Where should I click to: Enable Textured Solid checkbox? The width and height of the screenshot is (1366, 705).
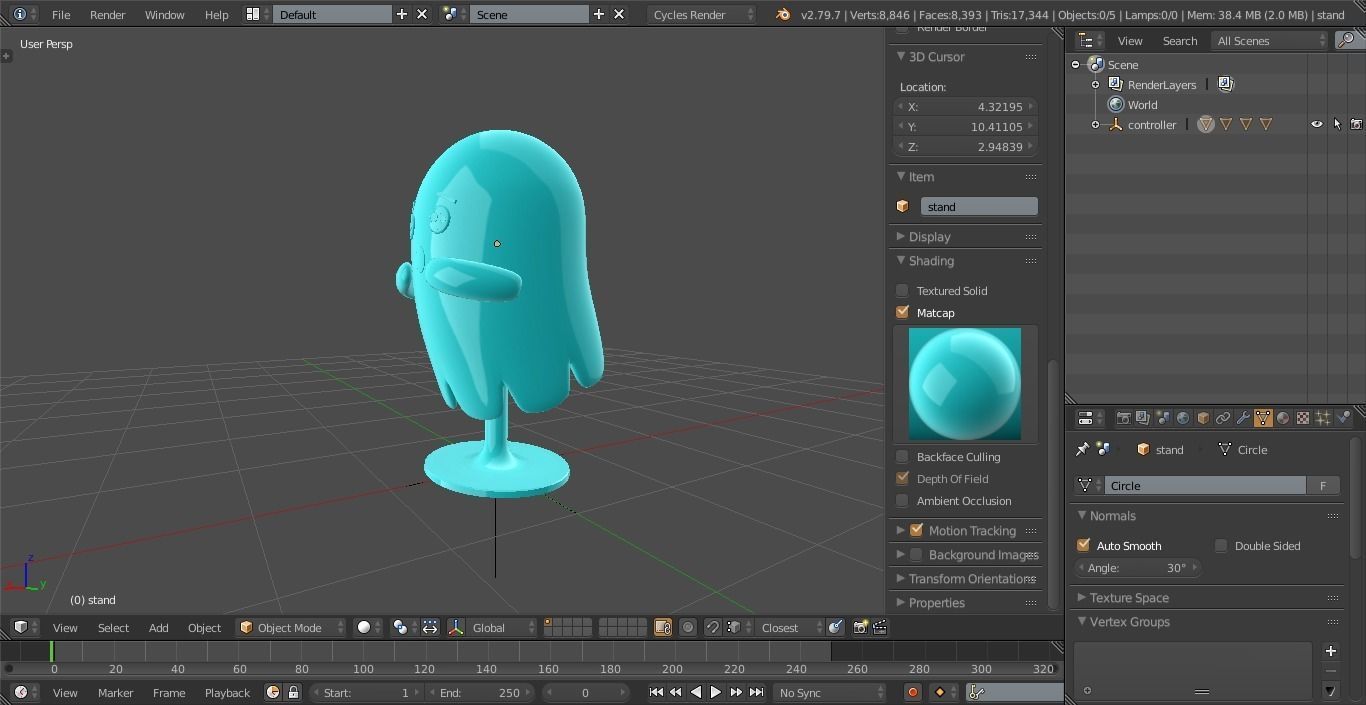pyautogui.click(x=903, y=291)
